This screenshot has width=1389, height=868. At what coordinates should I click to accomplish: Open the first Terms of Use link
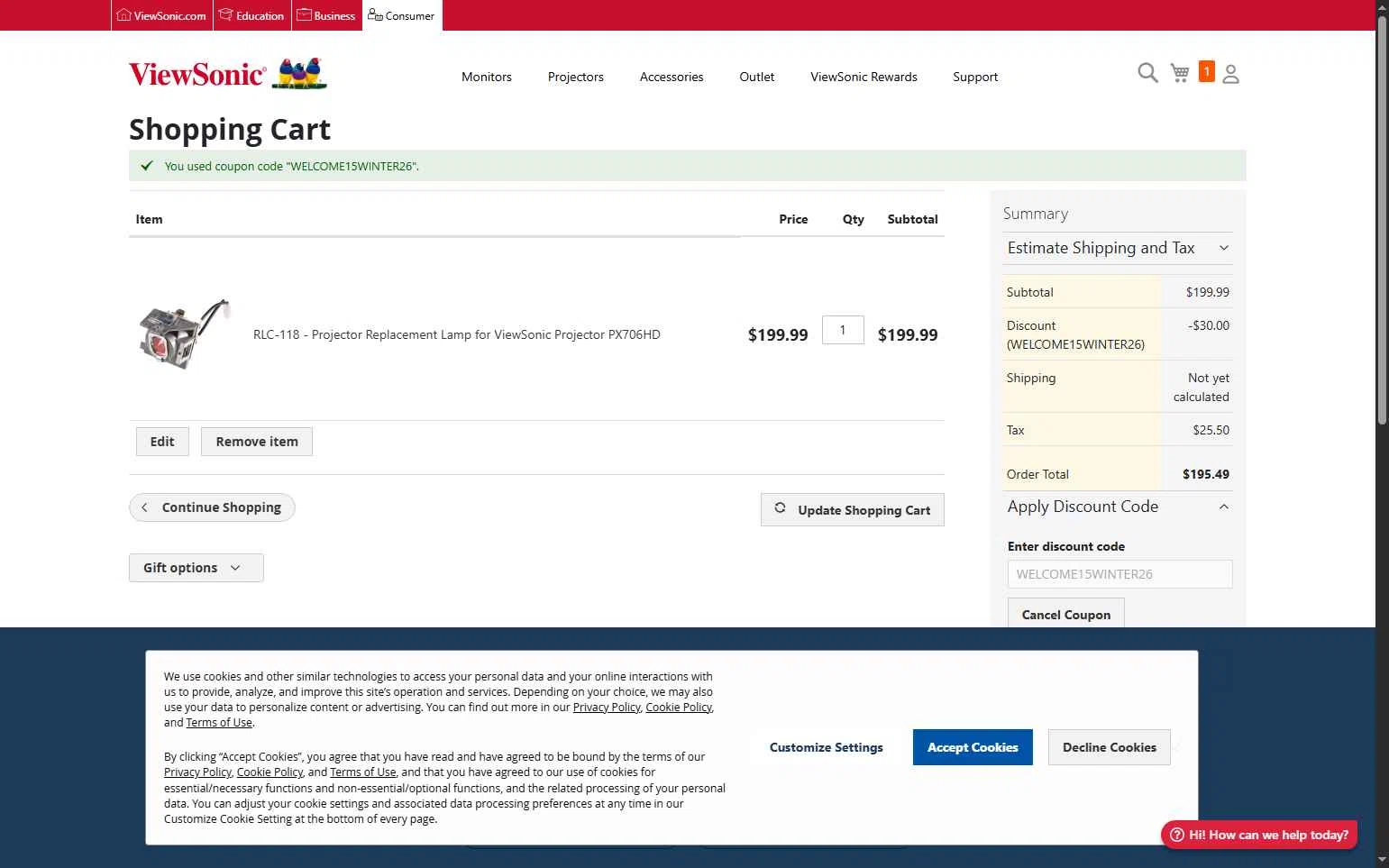pos(219,723)
